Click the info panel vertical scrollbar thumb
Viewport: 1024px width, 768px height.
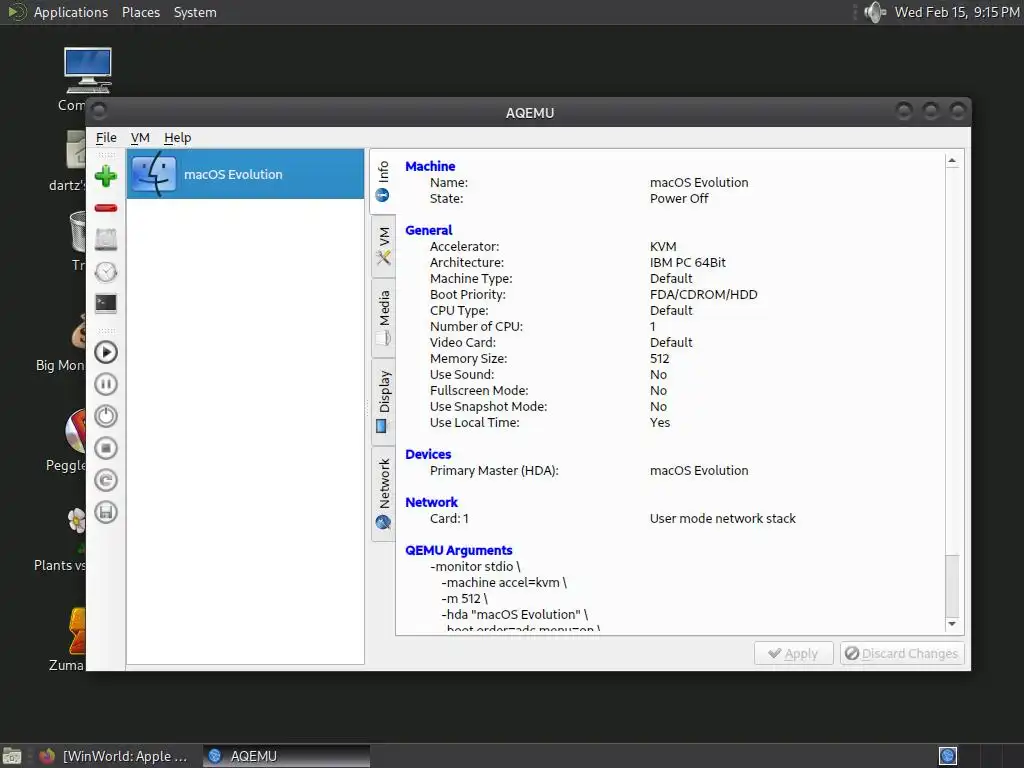click(x=952, y=584)
